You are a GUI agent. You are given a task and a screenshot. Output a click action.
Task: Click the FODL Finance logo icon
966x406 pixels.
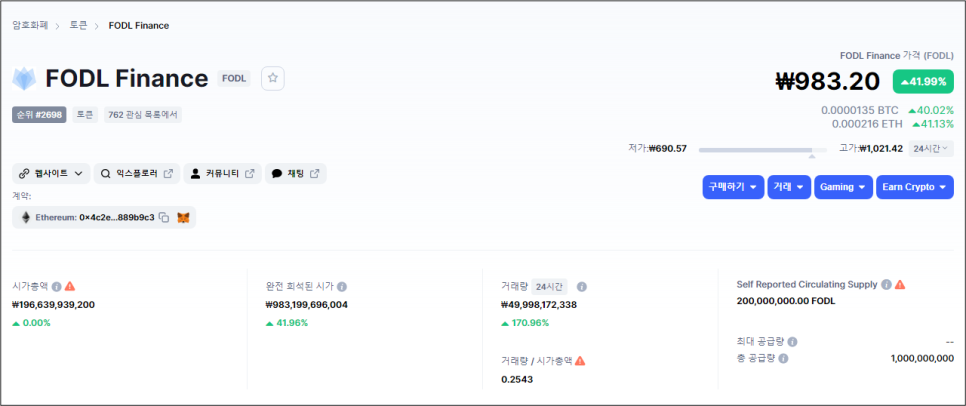coord(25,79)
